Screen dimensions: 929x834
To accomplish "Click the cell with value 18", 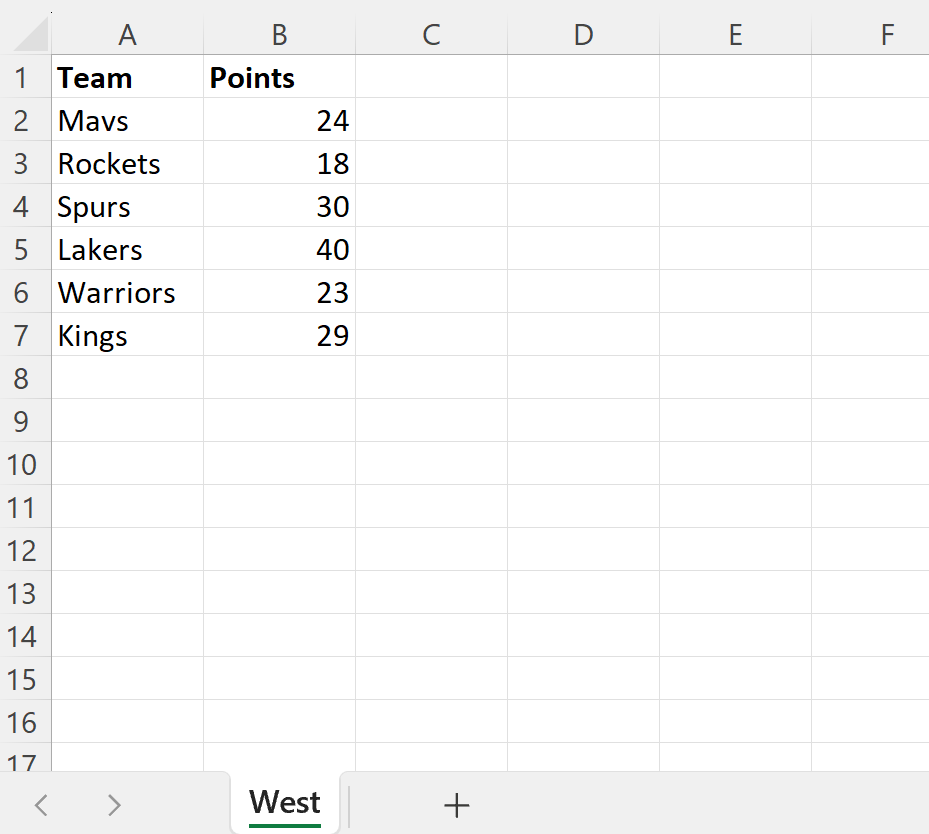I will click(x=279, y=164).
